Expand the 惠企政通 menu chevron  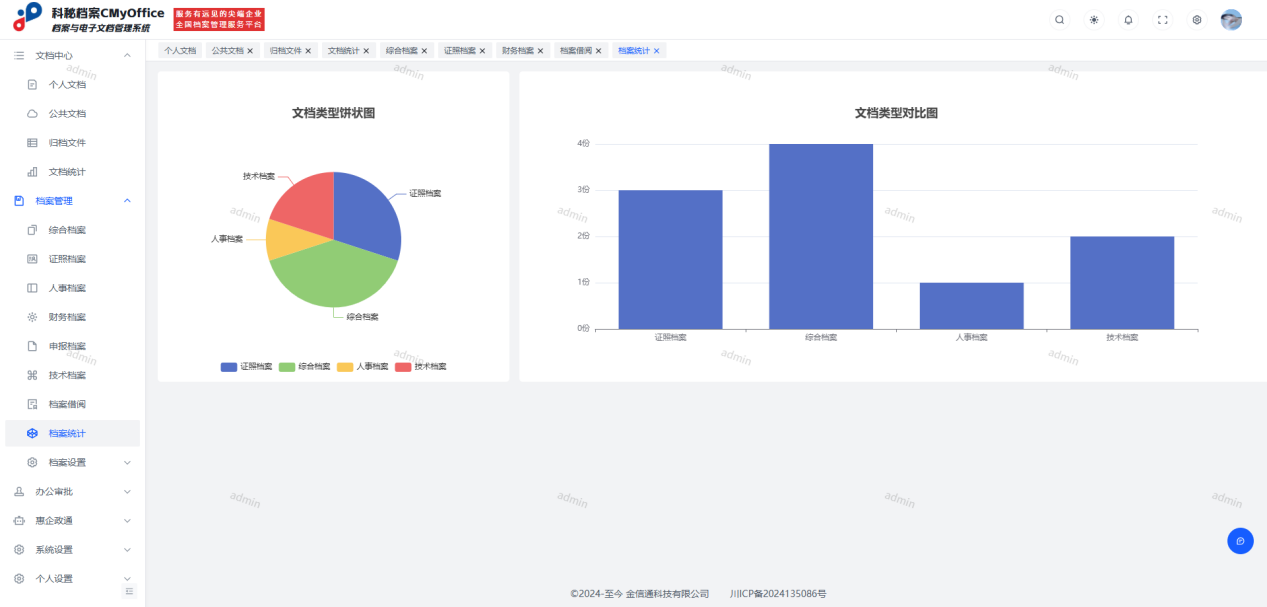click(127, 520)
